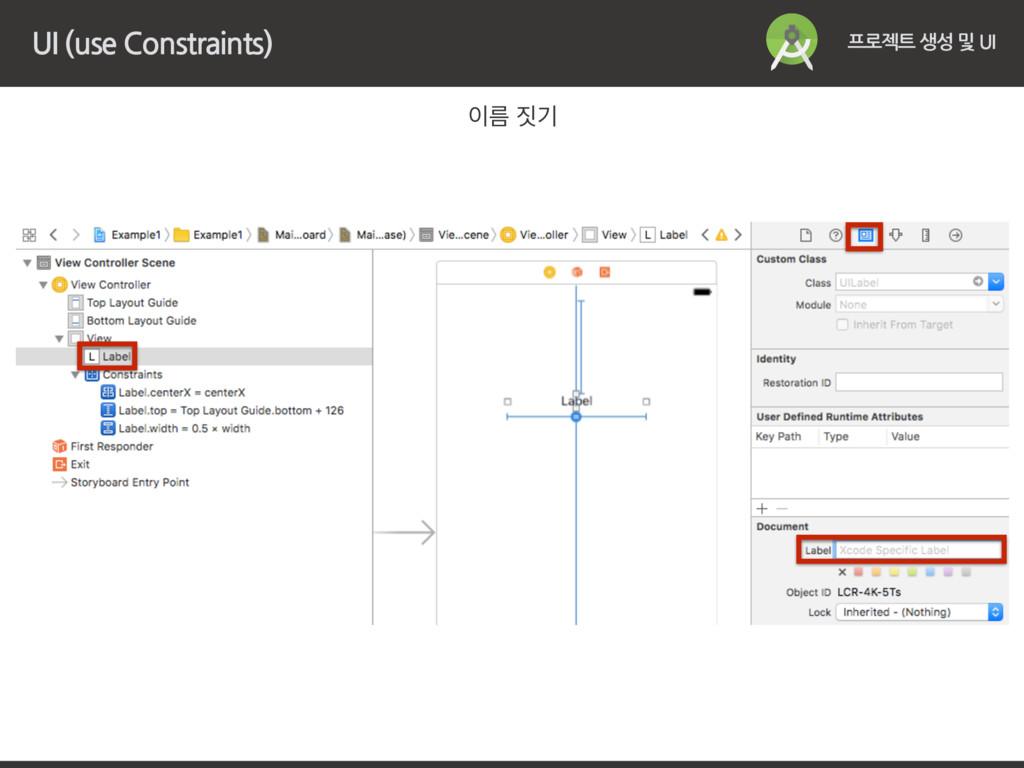The height and width of the screenshot is (768, 1024).
Task: Click the First Responder canvas dock icon
Action: [577, 272]
